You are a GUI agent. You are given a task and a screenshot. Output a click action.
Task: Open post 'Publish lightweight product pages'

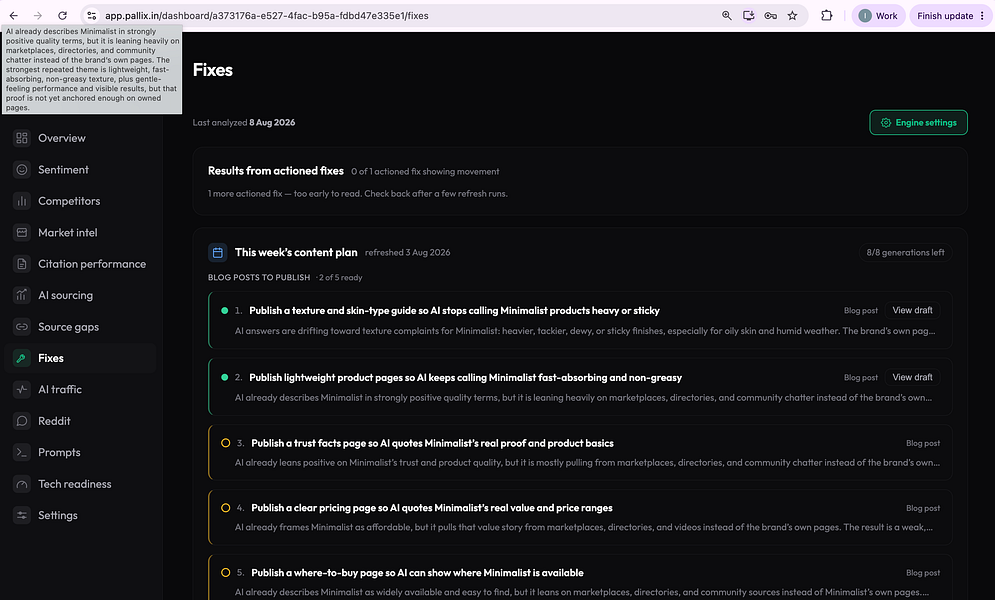[465, 377]
